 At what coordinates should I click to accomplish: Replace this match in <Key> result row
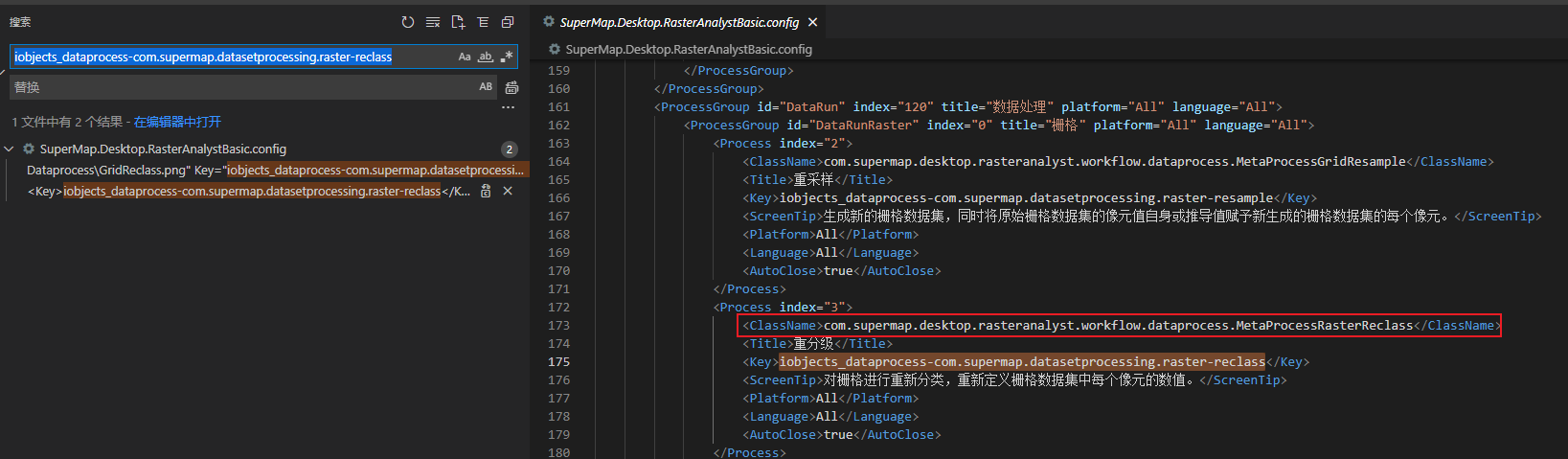pyautogui.click(x=486, y=191)
